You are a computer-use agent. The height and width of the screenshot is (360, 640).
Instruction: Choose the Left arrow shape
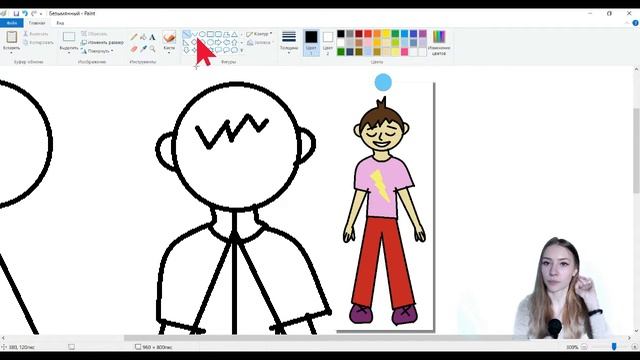[x=226, y=42]
